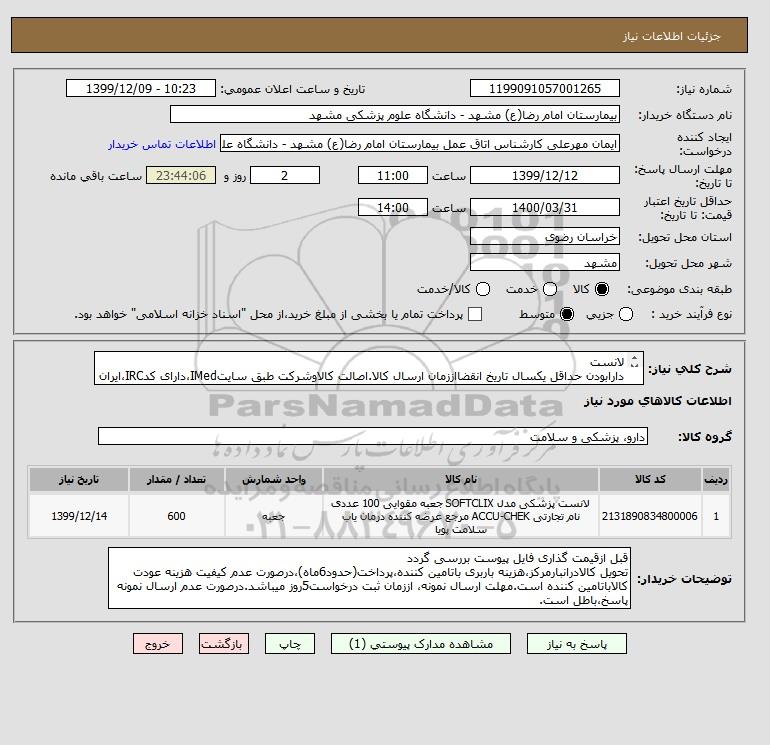Click the delivery city field مشهد
770x745 pixels.
(545, 263)
